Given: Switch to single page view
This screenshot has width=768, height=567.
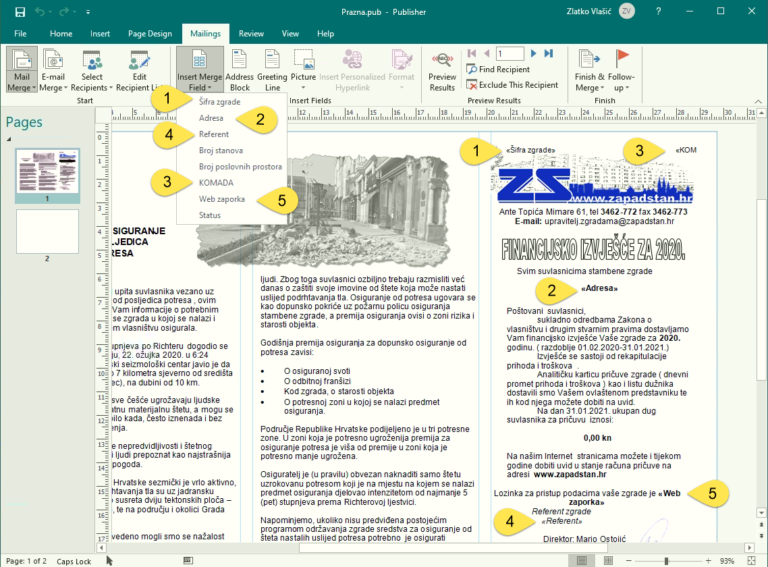Looking at the screenshot, I should point(583,561).
